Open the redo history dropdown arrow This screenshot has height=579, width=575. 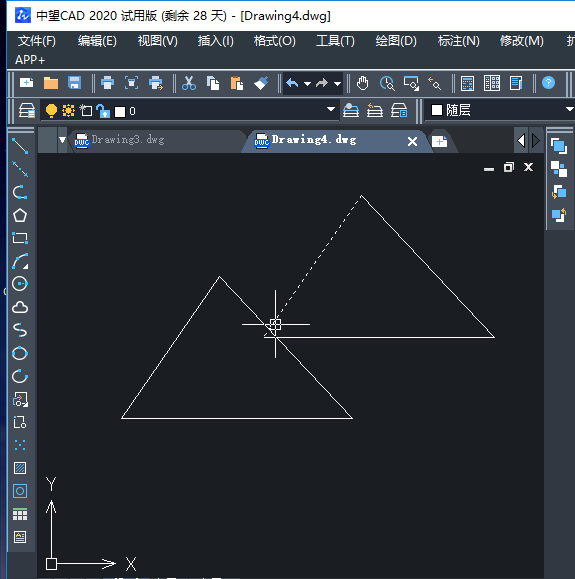pyautogui.click(x=337, y=83)
